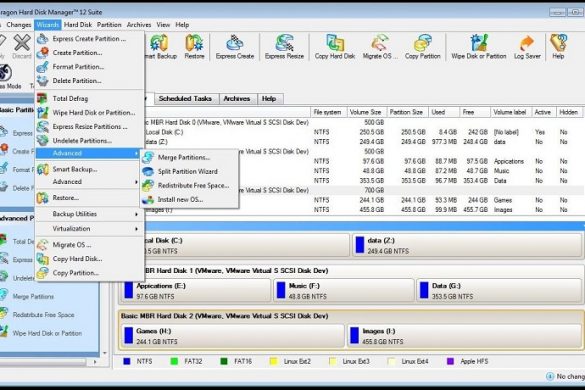Switch to the Help tab
Viewport: 585px width, 390px height.
click(x=269, y=99)
